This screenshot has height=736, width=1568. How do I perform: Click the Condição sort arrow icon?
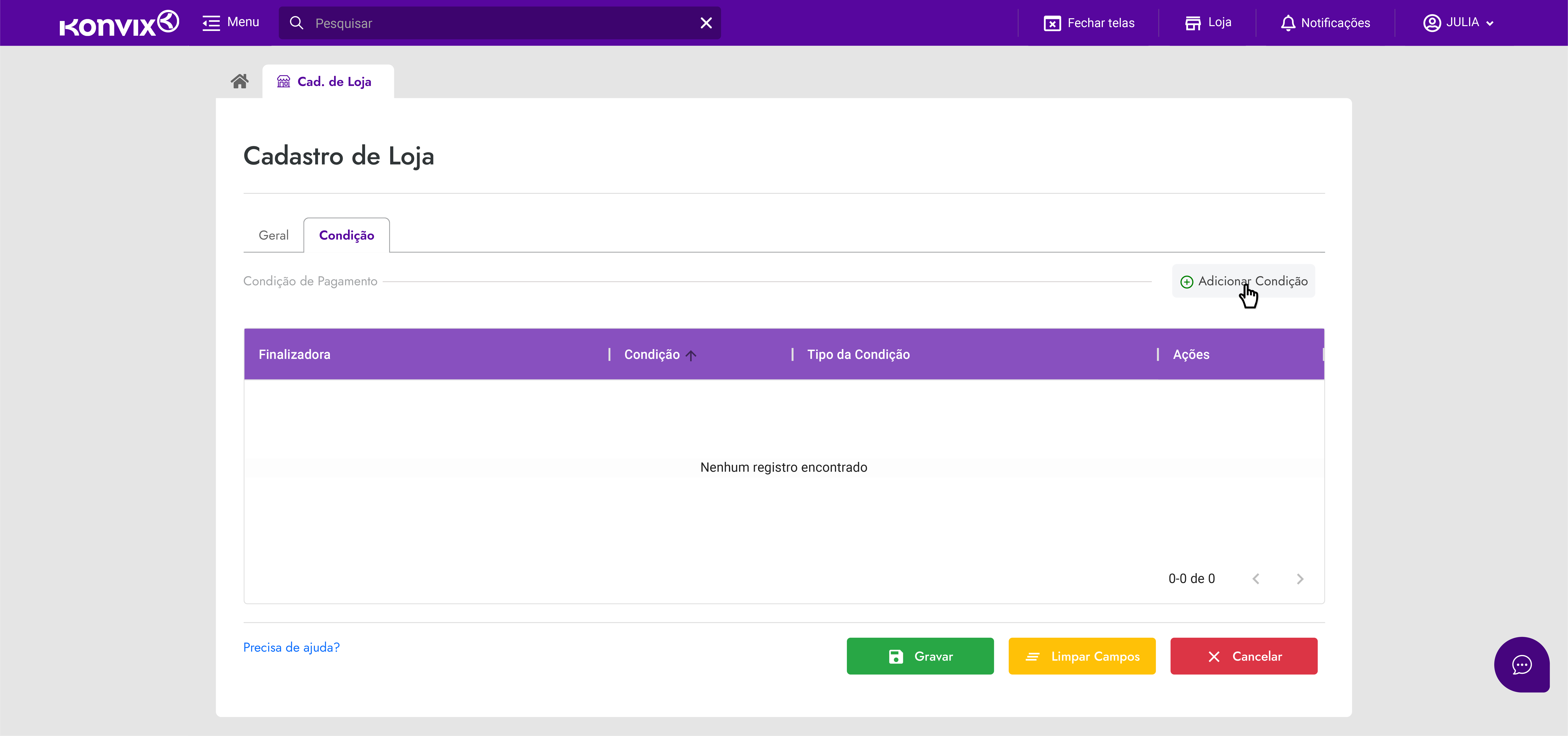pos(691,356)
